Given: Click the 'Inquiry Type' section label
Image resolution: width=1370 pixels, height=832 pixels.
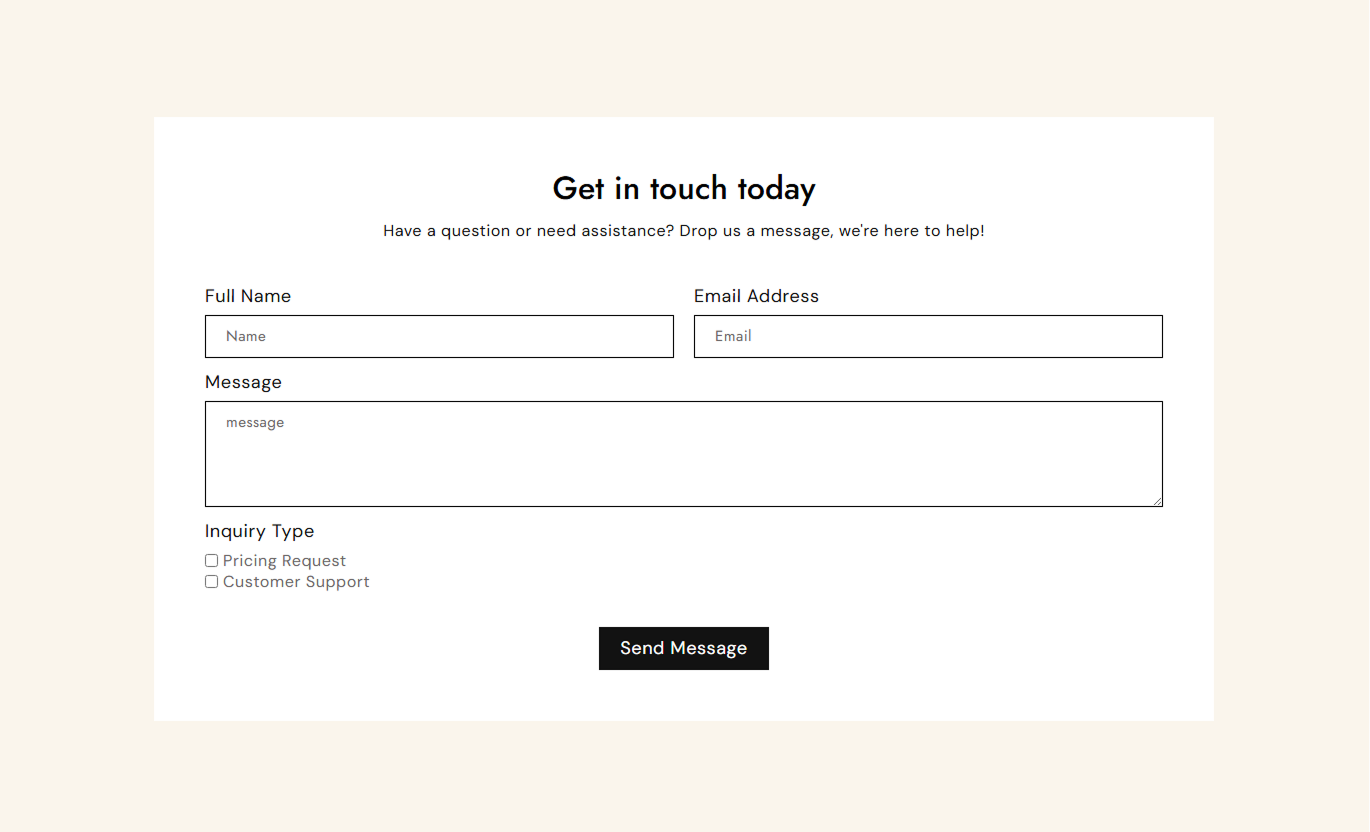Looking at the screenshot, I should point(259,531).
